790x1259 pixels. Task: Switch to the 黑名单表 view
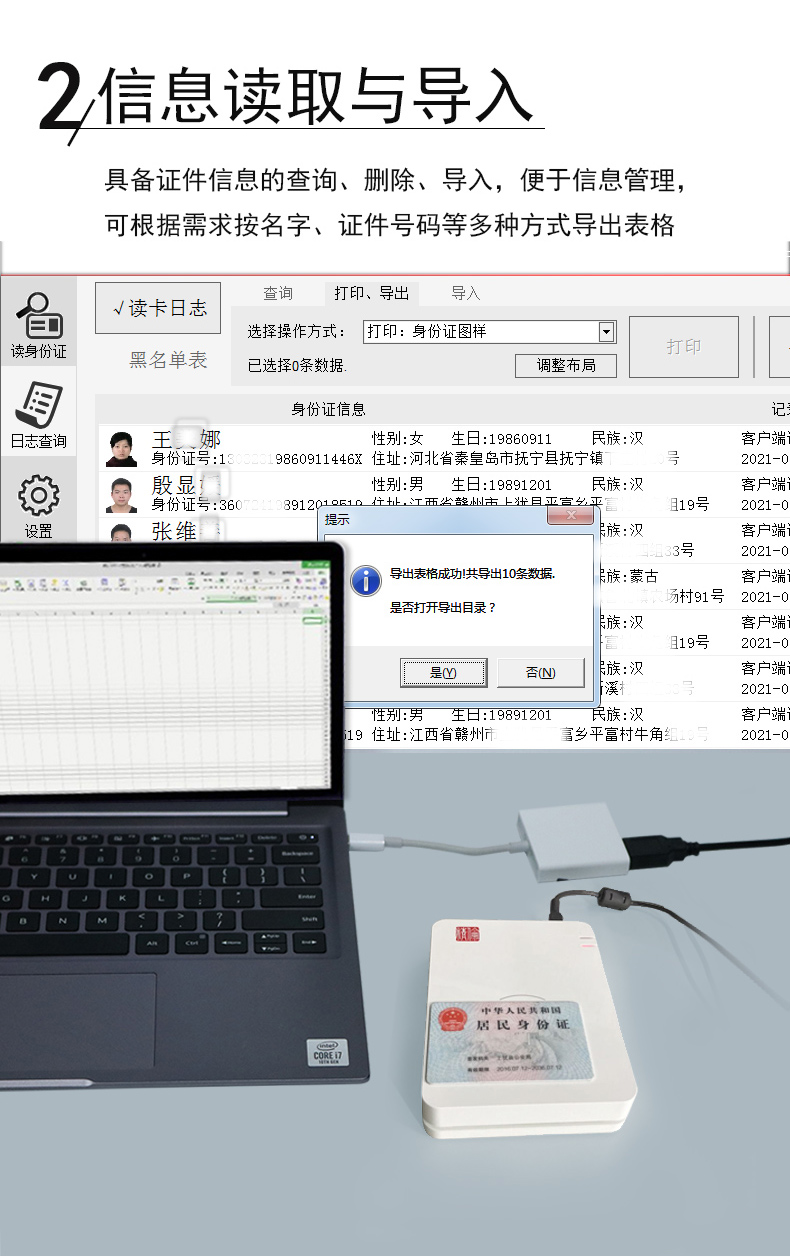click(x=168, y=360)
